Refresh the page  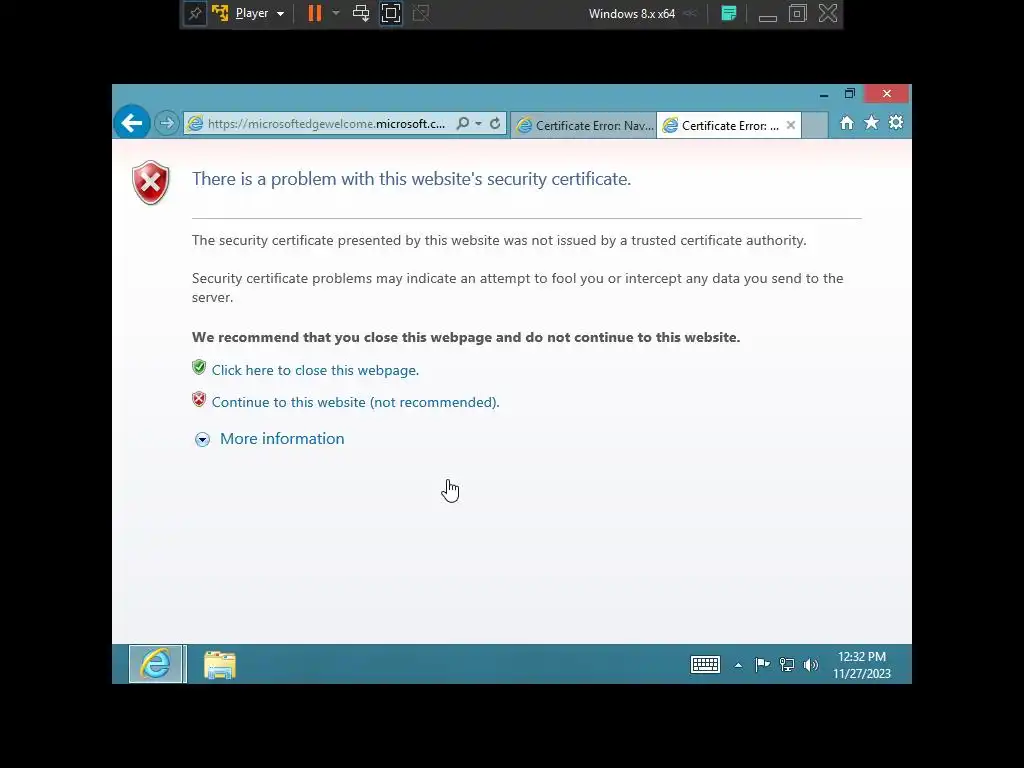click(x=495, y=123)
